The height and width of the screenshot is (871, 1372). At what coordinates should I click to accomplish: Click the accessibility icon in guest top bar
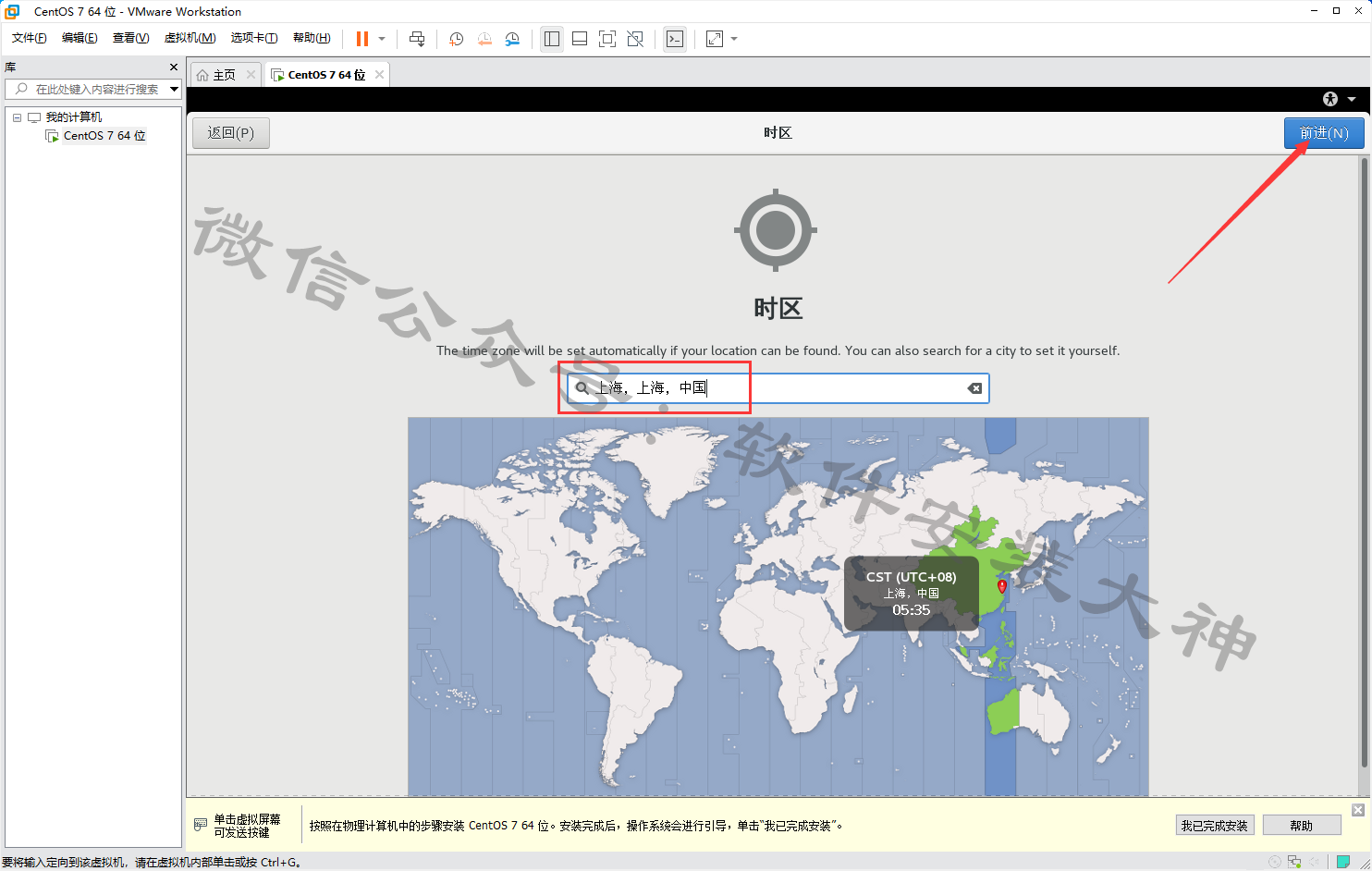1330,99
